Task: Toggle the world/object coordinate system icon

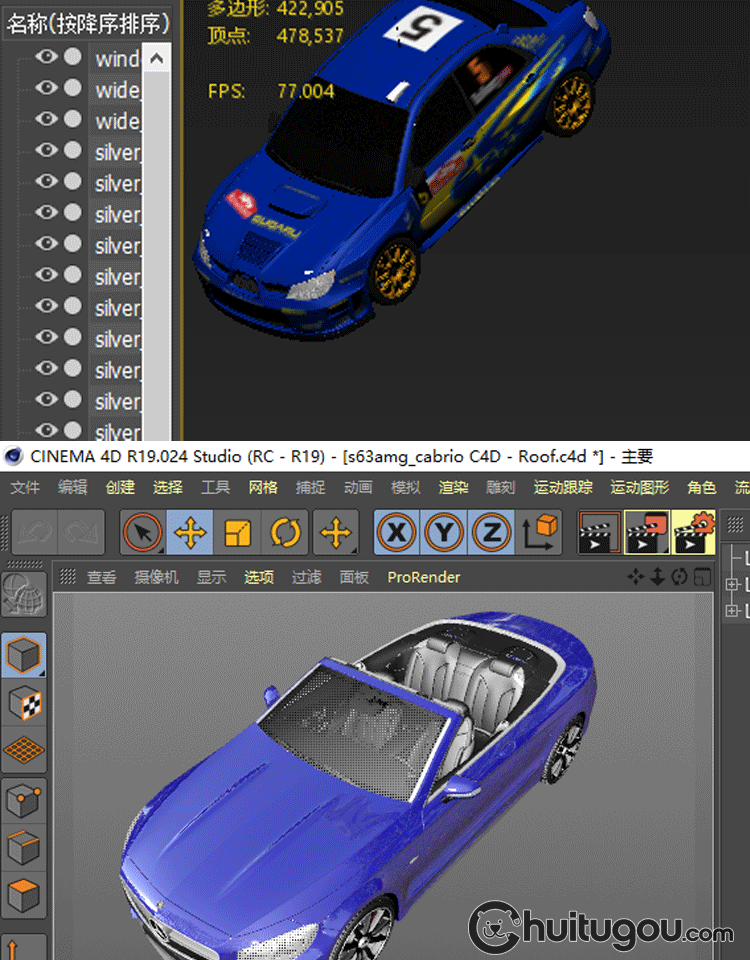Action: point(539,532)
